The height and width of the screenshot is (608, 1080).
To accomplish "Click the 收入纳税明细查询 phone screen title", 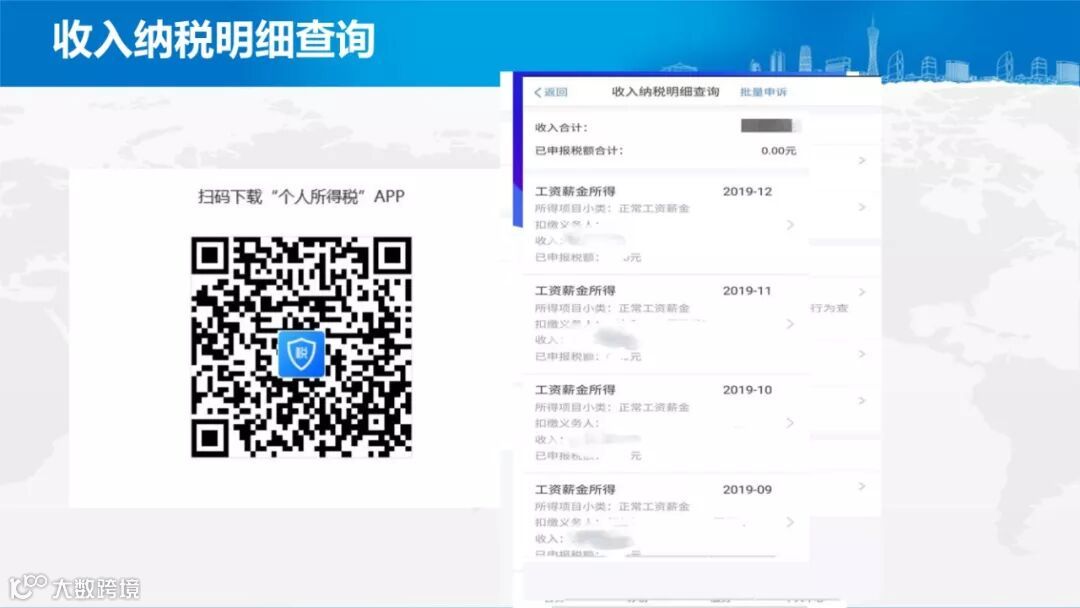I will point(665,92).
